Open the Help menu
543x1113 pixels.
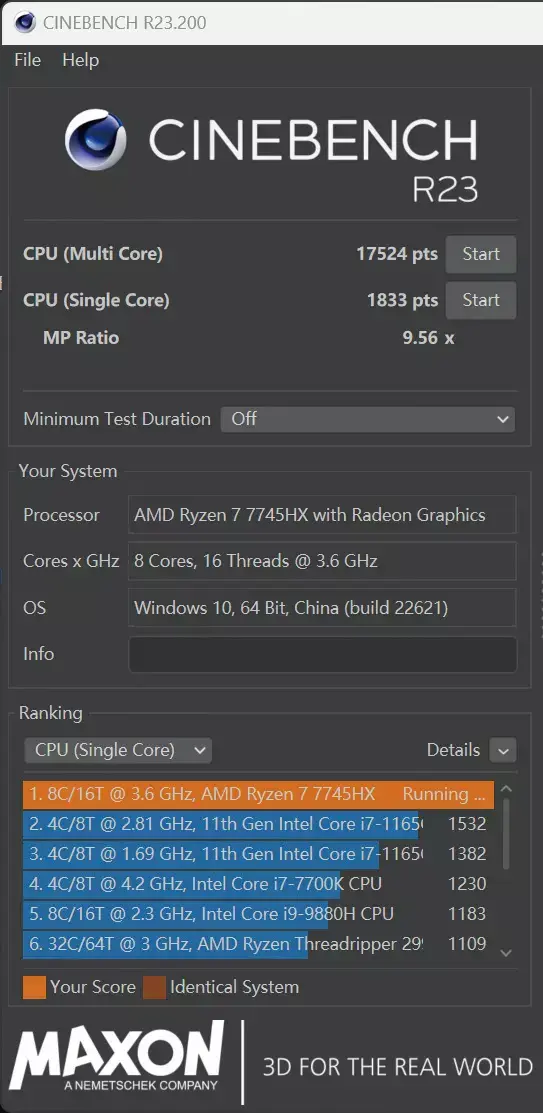[x=80, y=60]
